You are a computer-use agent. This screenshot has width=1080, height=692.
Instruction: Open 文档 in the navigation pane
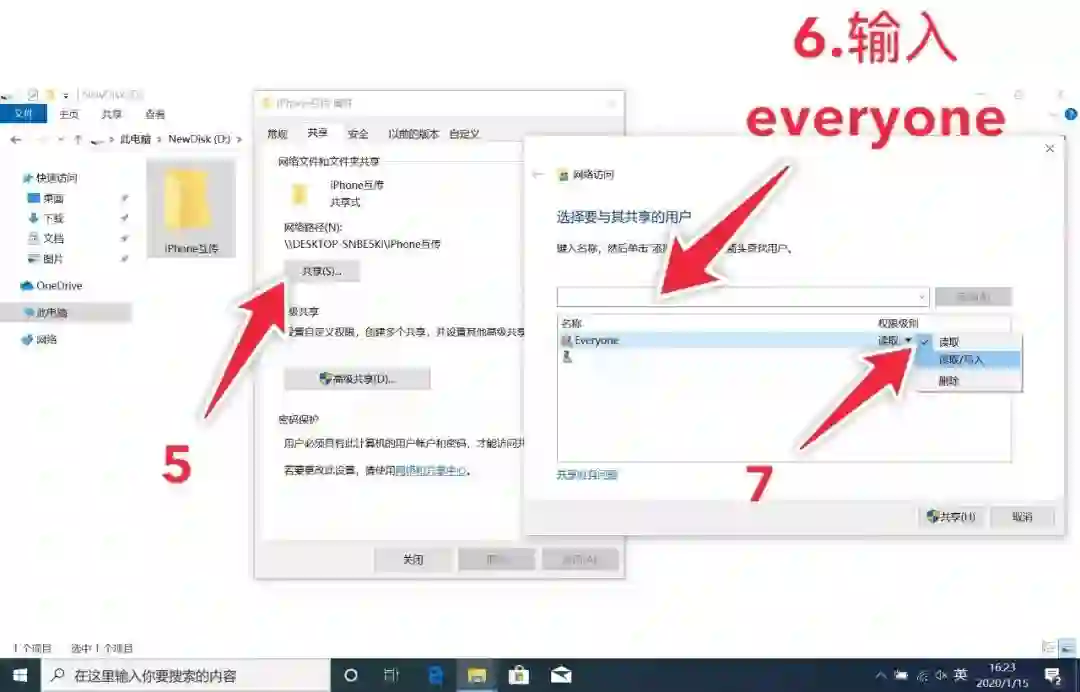coord(52,238)
